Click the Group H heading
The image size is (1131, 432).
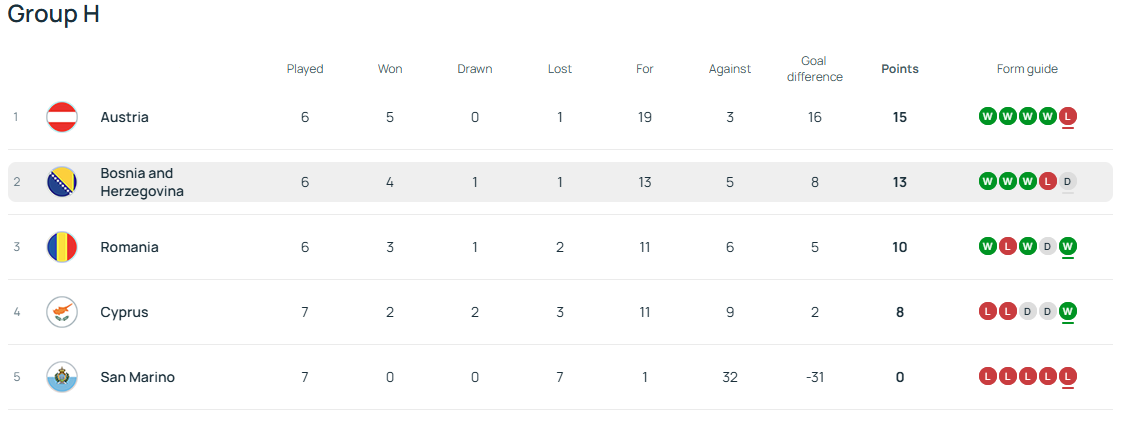tap(53, 15)
